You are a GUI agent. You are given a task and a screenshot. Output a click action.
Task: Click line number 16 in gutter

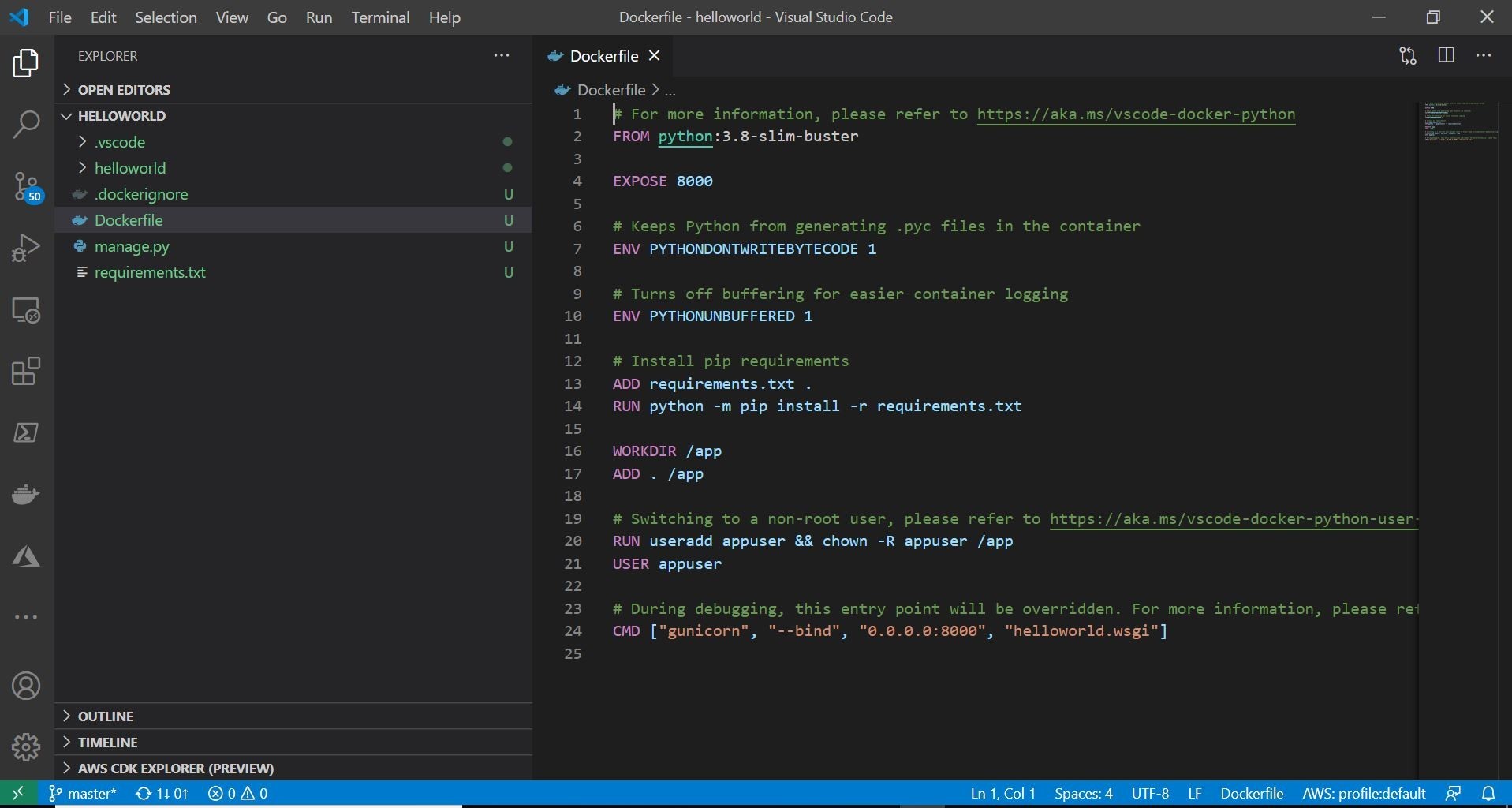pos(573,451)
